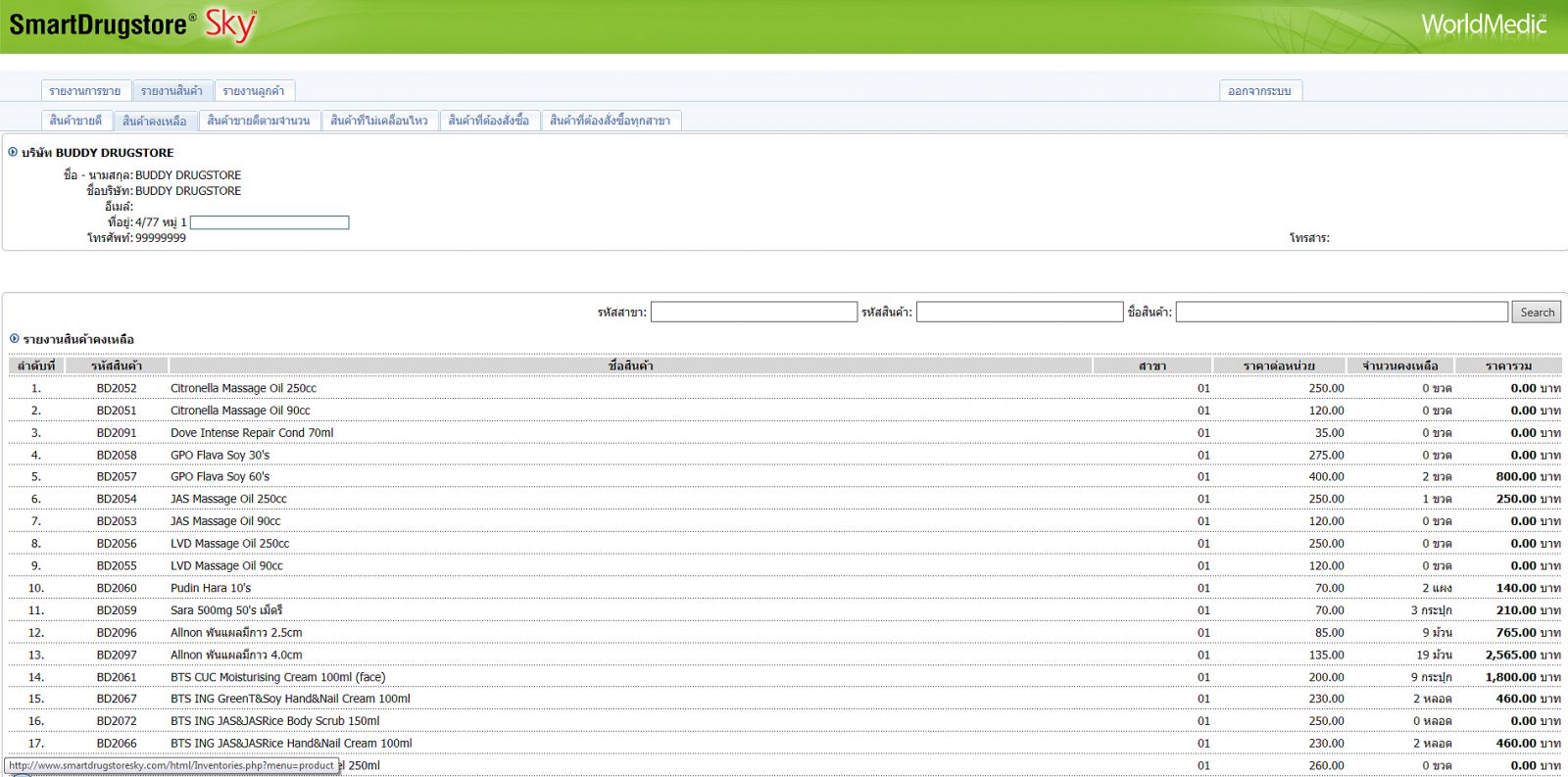The width and height of the screenshot is (1568, 777).
Task: Select Pudin Hara 10's row
Action: [784, 588]
